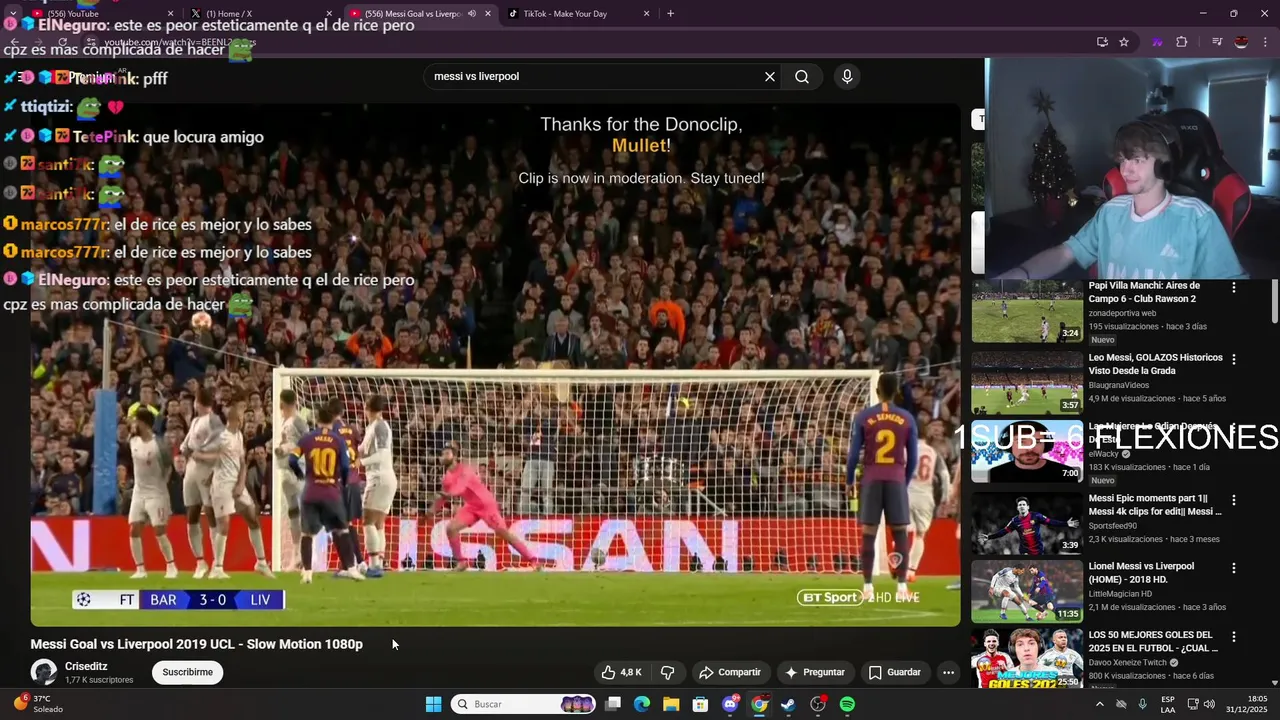
Task: Open the ESP LAA language switcher
Action: point(1168,704)
